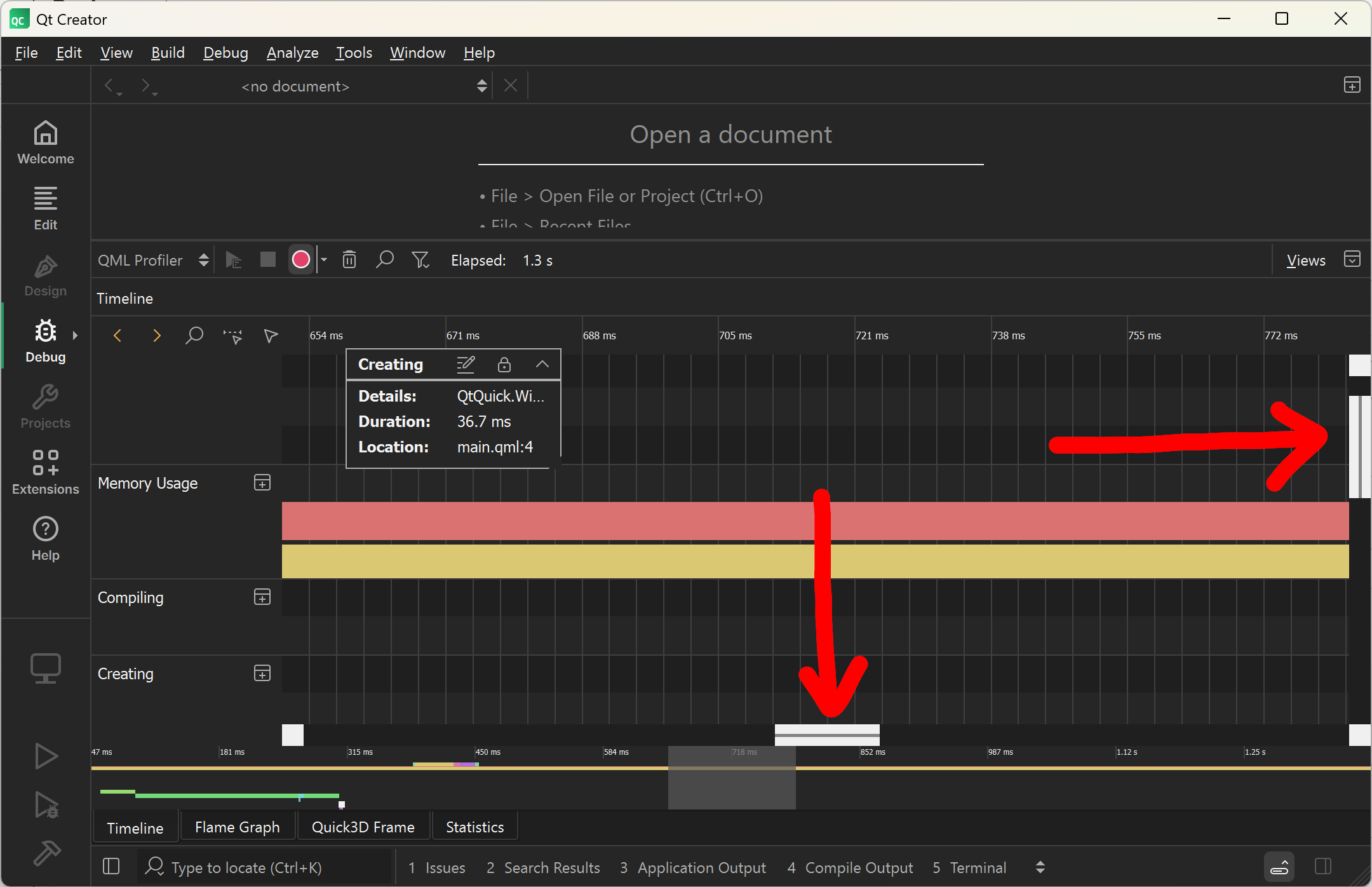Viewport: 1372px width, 887px height.
Task: Switch to Design mode
Action: click(45, 275)
